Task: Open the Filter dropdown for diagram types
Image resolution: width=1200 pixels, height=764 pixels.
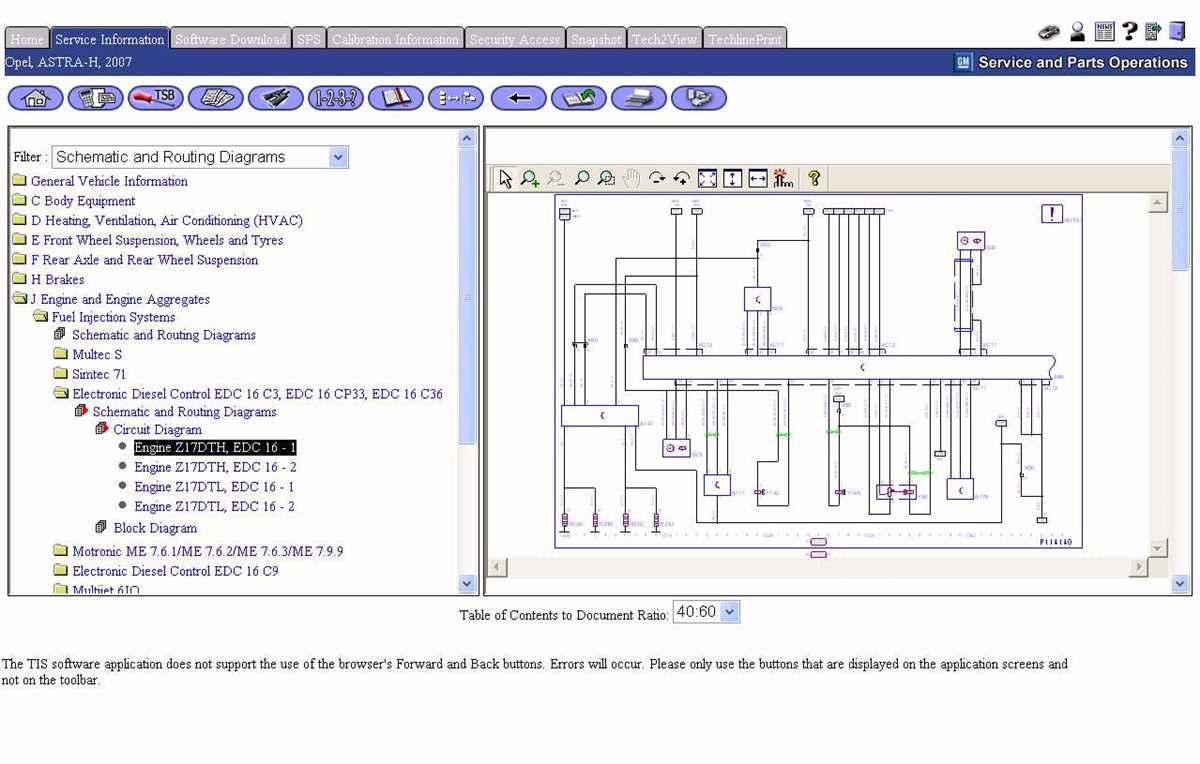Action: [x=337, y=157]
